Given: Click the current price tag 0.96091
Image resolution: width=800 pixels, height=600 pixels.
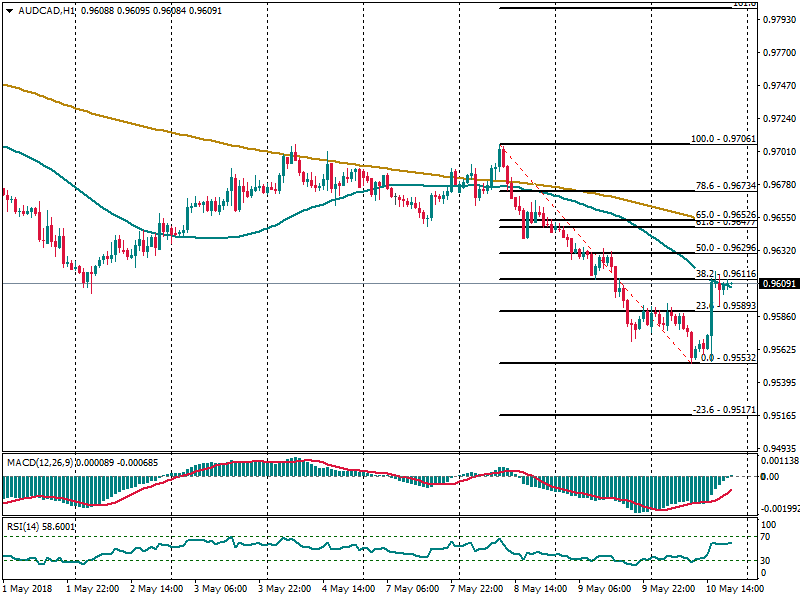Looking at the screenshot, I should coord(777,284).
